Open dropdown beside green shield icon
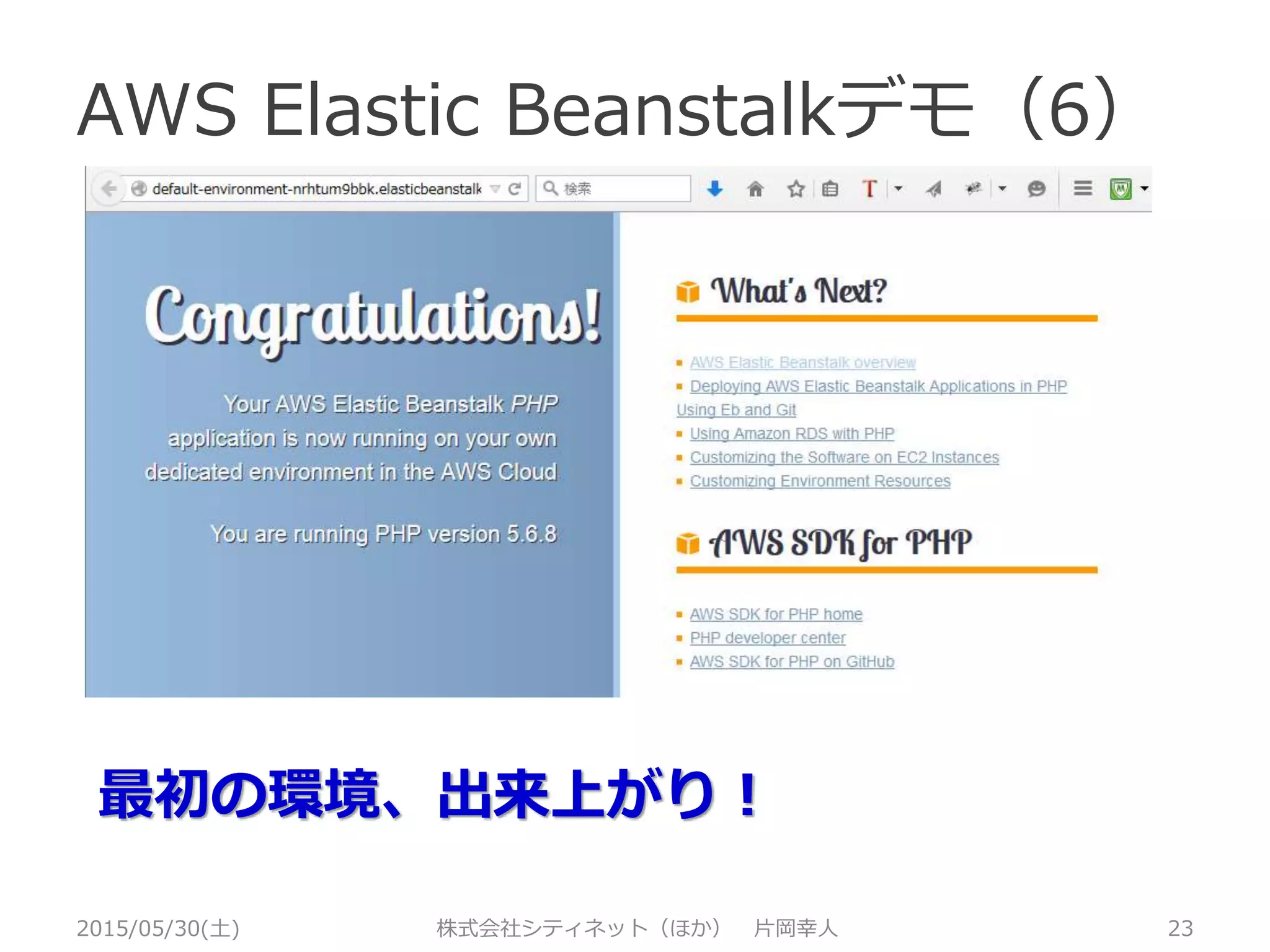Screen dimensions: 1270x952 tap(1144, 188)
